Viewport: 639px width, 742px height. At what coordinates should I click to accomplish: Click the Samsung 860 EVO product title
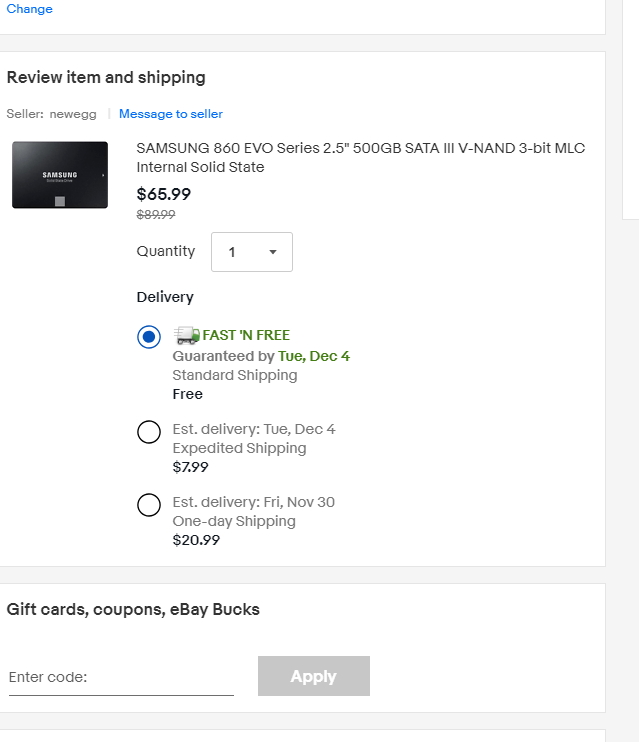[x=360, y=157]
